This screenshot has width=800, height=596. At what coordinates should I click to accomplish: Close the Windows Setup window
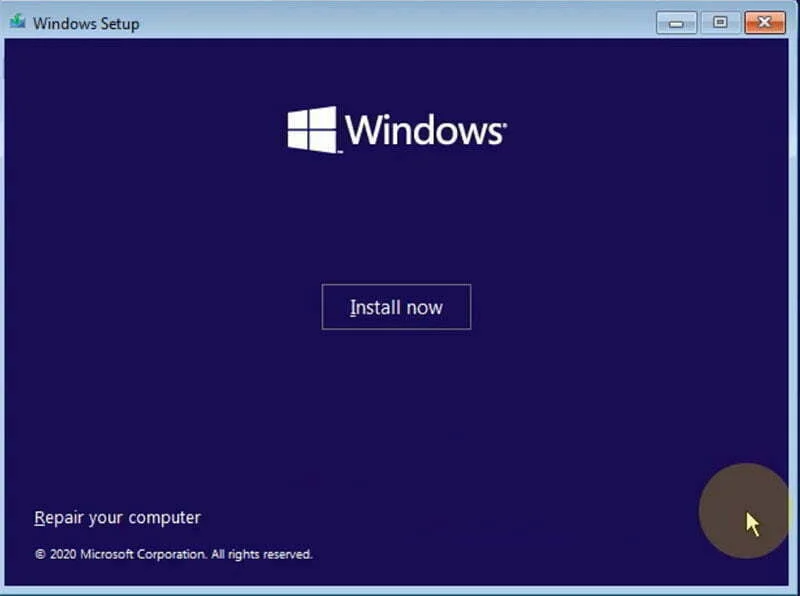tap(765, 22)
